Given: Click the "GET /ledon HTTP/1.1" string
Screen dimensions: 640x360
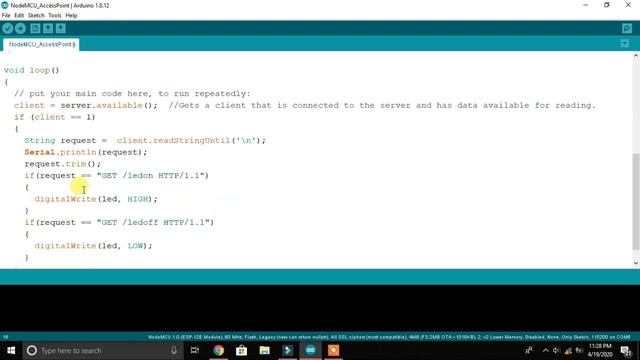Looking at the screenshot, I should coord(150,176).
